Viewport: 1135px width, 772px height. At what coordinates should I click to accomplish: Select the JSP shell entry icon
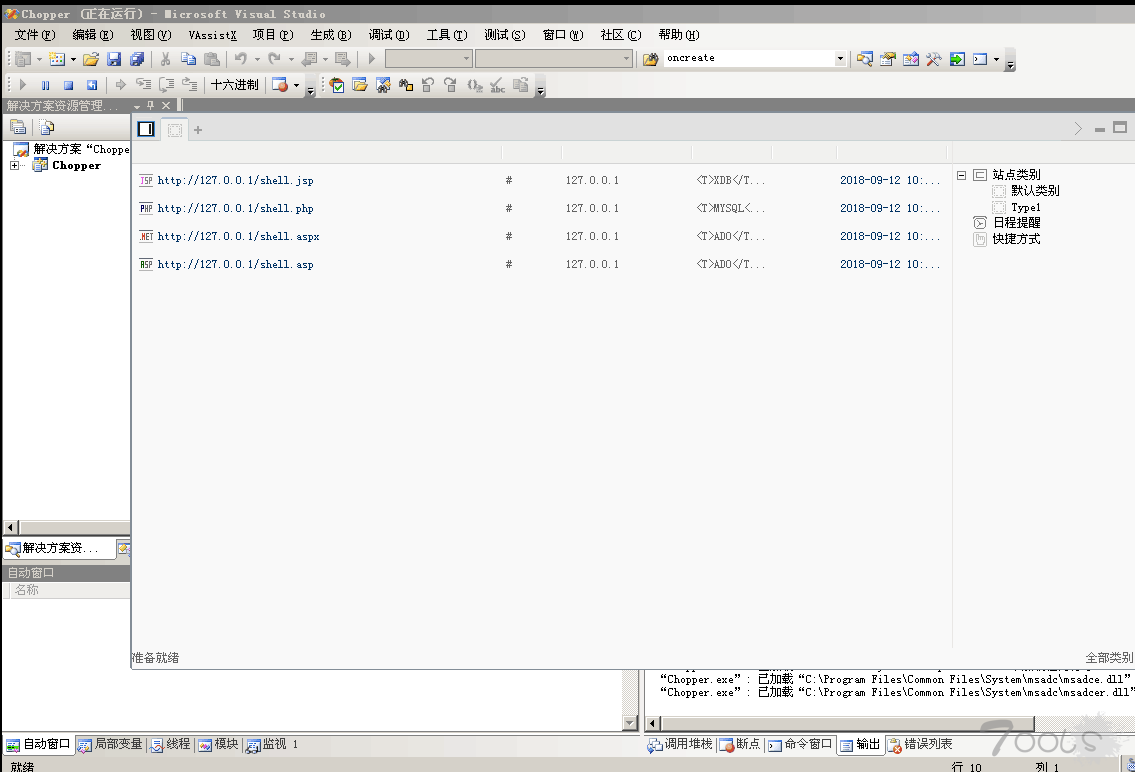146,180
